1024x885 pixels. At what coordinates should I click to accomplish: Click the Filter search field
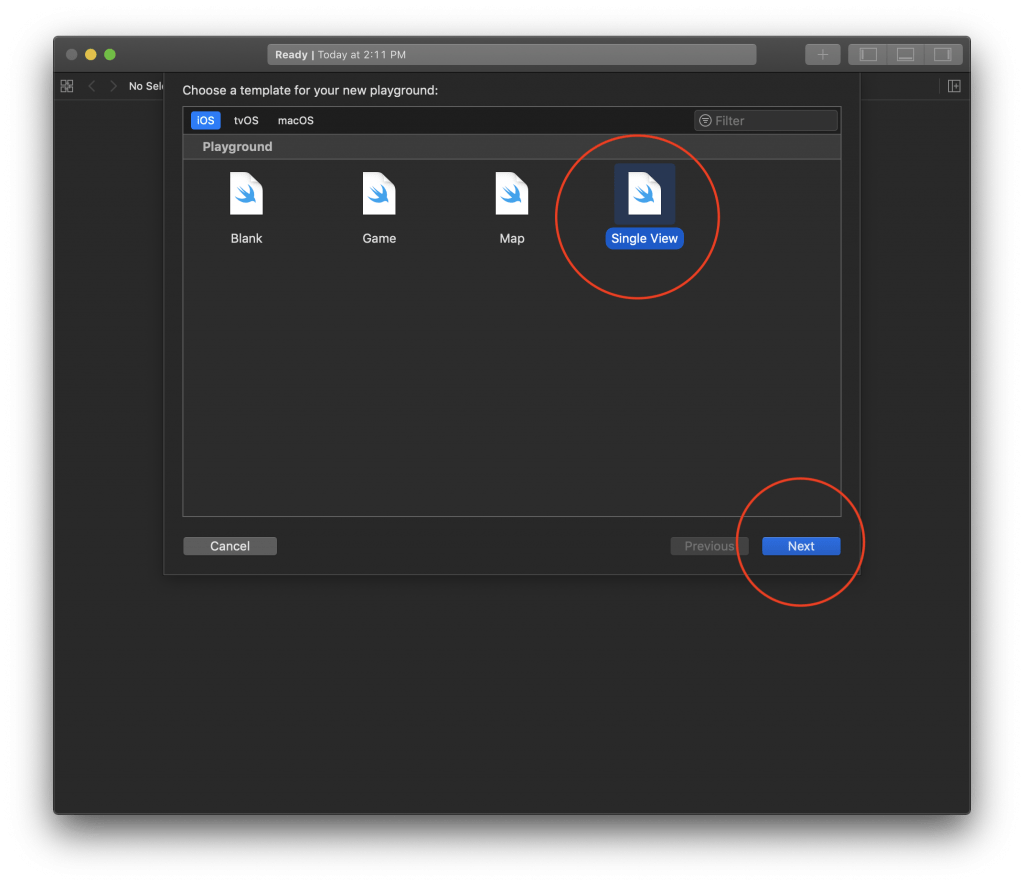[765, 120]
